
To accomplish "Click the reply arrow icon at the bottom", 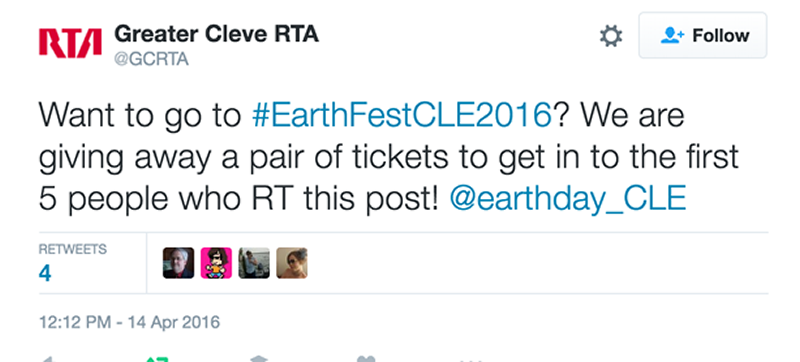I will tap(46, 360).
